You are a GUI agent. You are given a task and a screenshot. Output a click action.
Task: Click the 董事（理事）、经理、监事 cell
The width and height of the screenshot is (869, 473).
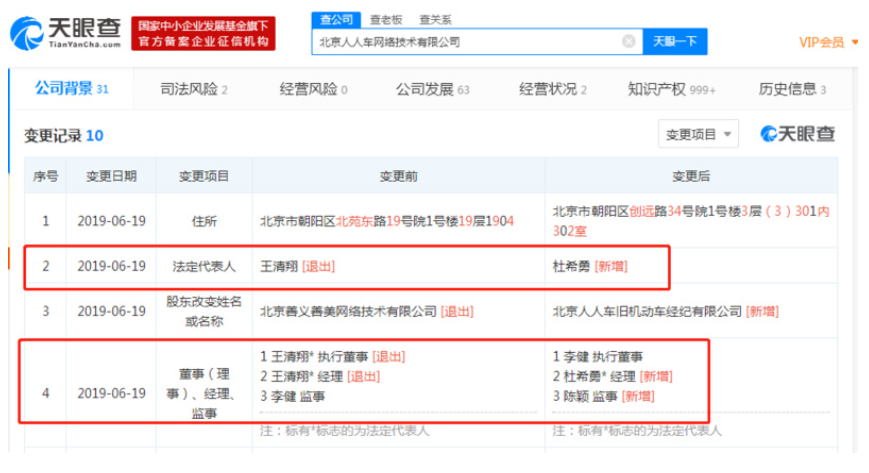click(x=204, y=393)
